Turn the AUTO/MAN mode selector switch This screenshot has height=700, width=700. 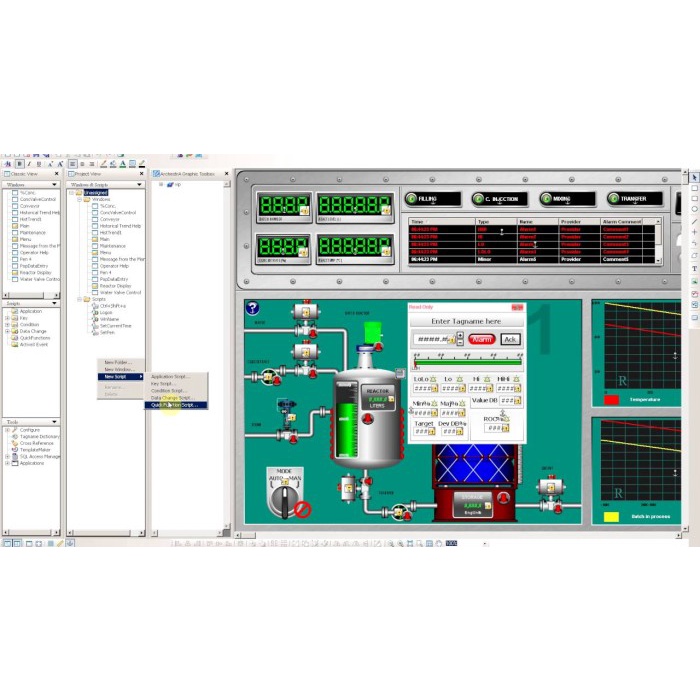285,501
